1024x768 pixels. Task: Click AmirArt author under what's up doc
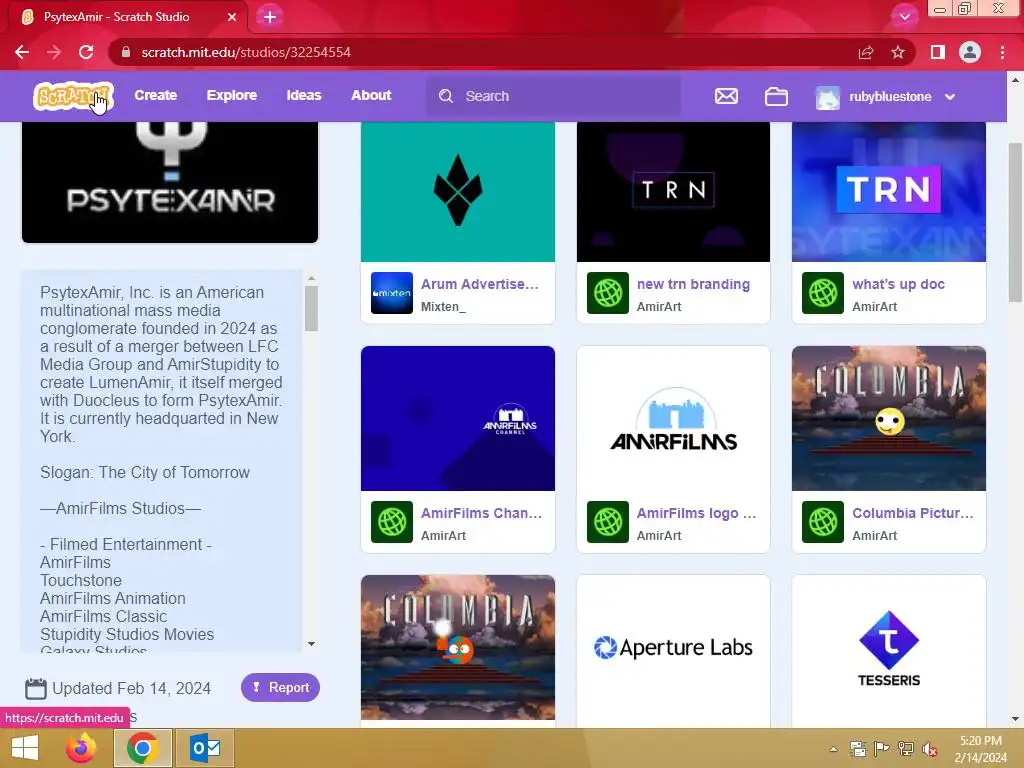[874, 306]
